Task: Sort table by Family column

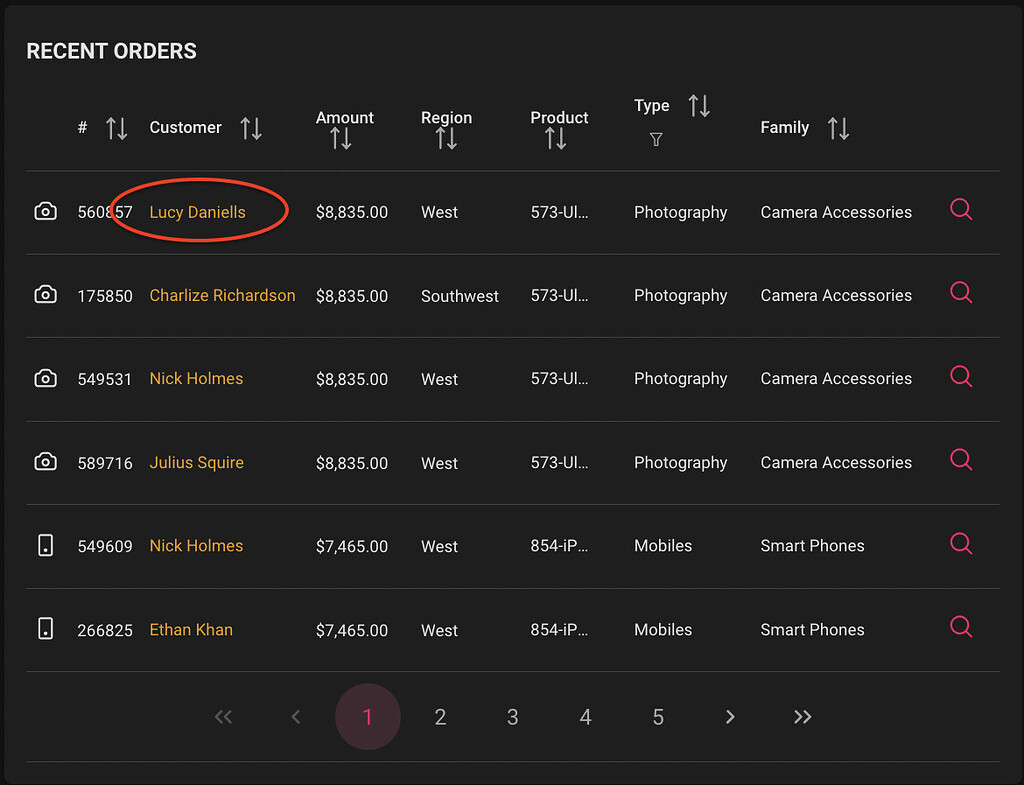Action: click(838, 128)
